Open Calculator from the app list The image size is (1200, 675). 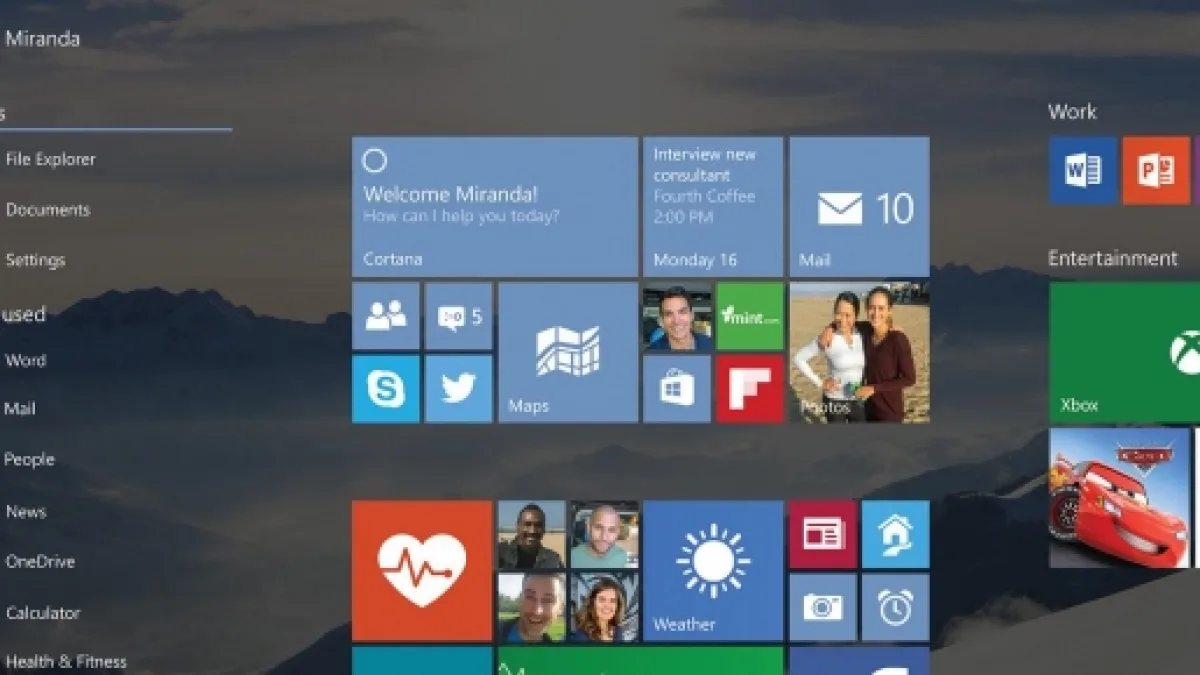pos(42,613)
